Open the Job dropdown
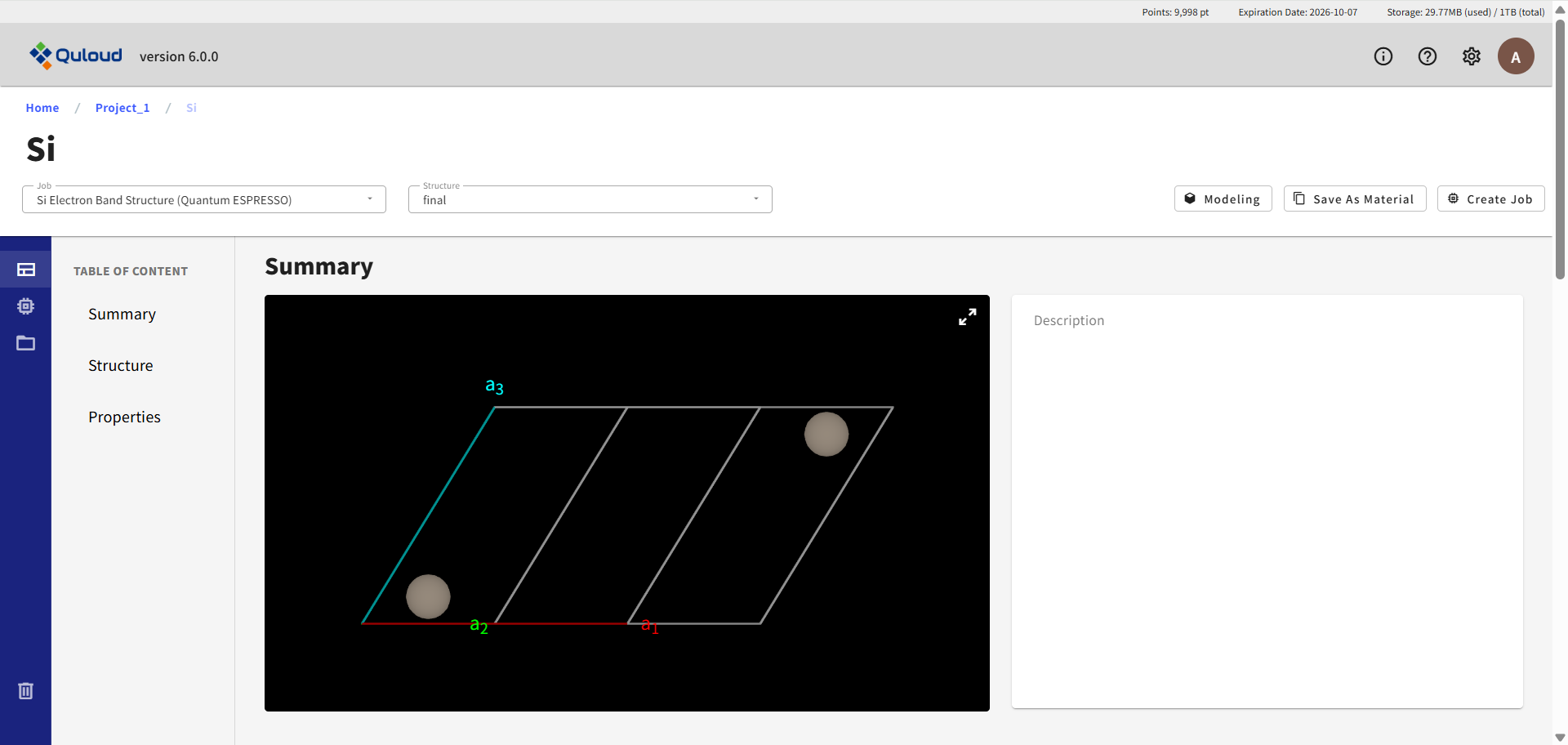 tap(203, 200)
